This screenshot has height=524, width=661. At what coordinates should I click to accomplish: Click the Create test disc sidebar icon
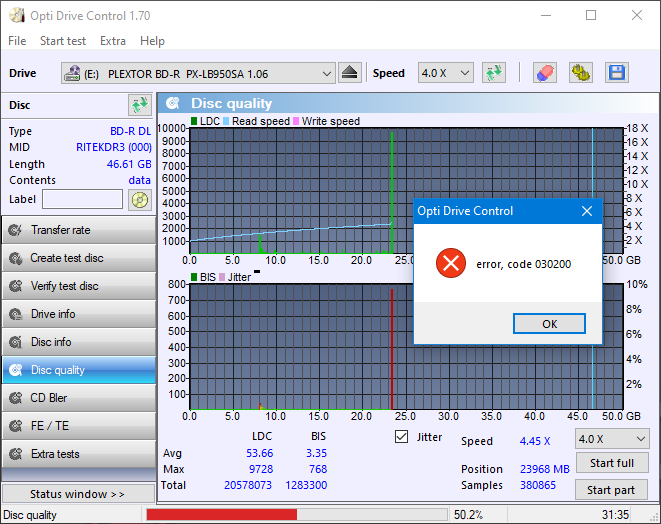pos(16,258)
